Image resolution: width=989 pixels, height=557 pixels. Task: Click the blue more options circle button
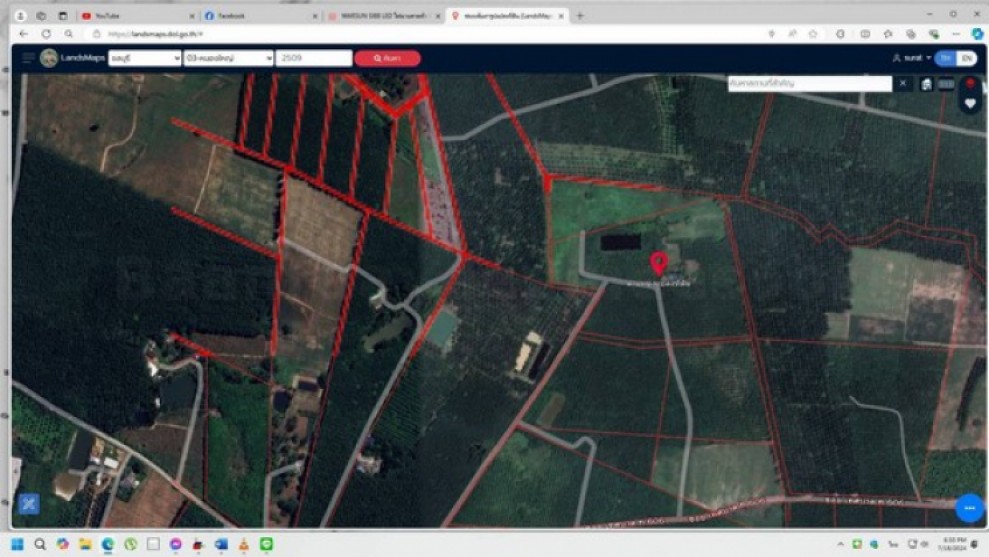968,508
